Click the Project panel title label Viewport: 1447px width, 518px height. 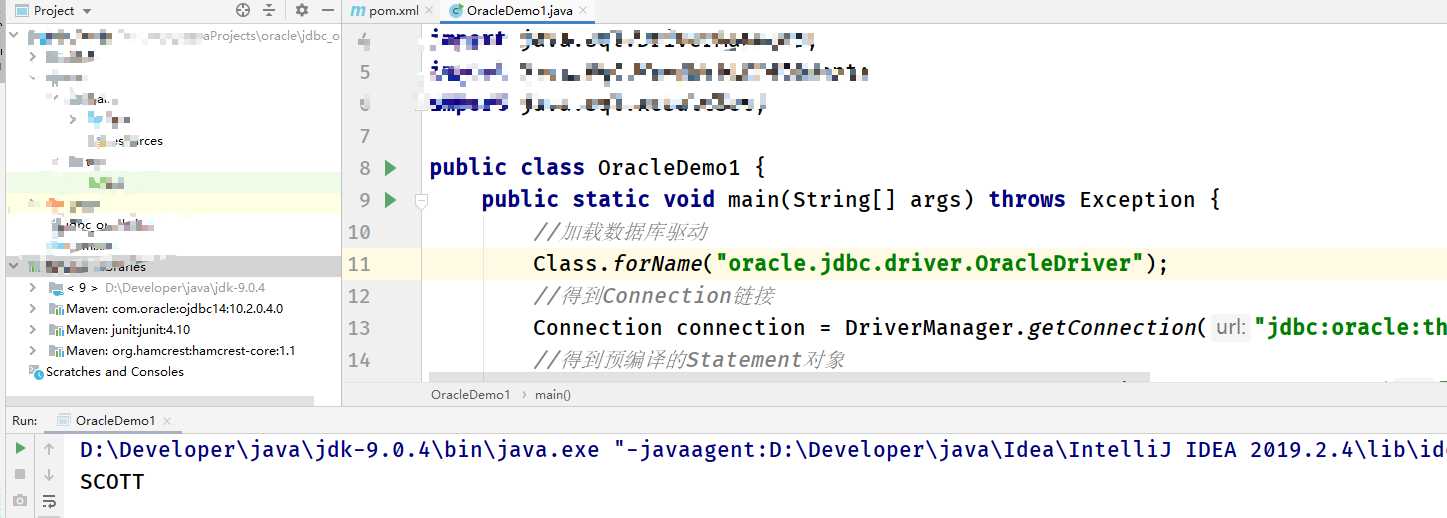click(x=54, y=11)
